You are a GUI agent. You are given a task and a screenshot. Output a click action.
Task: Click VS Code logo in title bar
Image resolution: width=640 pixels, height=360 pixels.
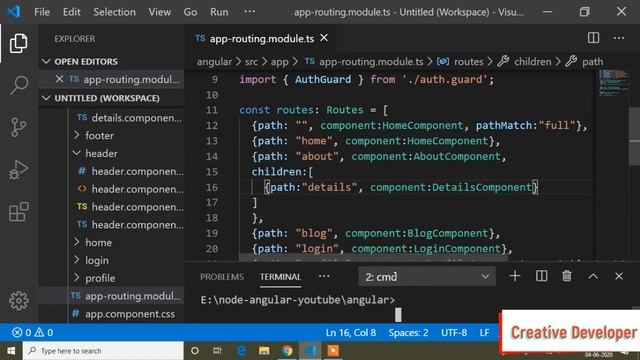(x=13, y=11)
